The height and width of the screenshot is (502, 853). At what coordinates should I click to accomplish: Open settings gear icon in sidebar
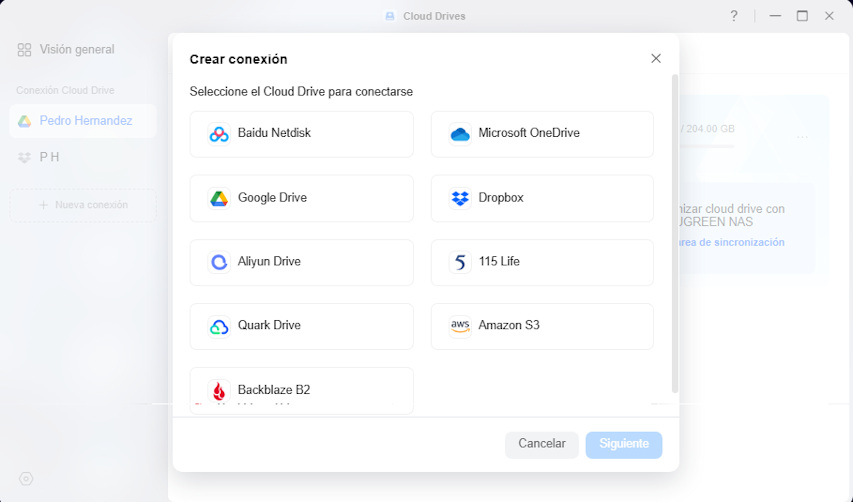click(26, 479)
